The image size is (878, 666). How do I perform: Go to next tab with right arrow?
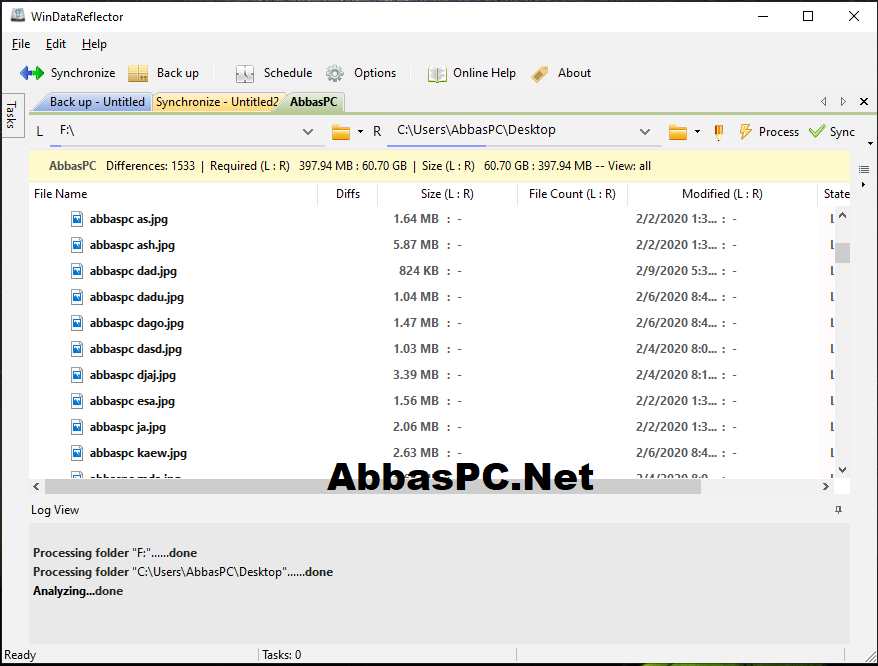tap(843, 101)
